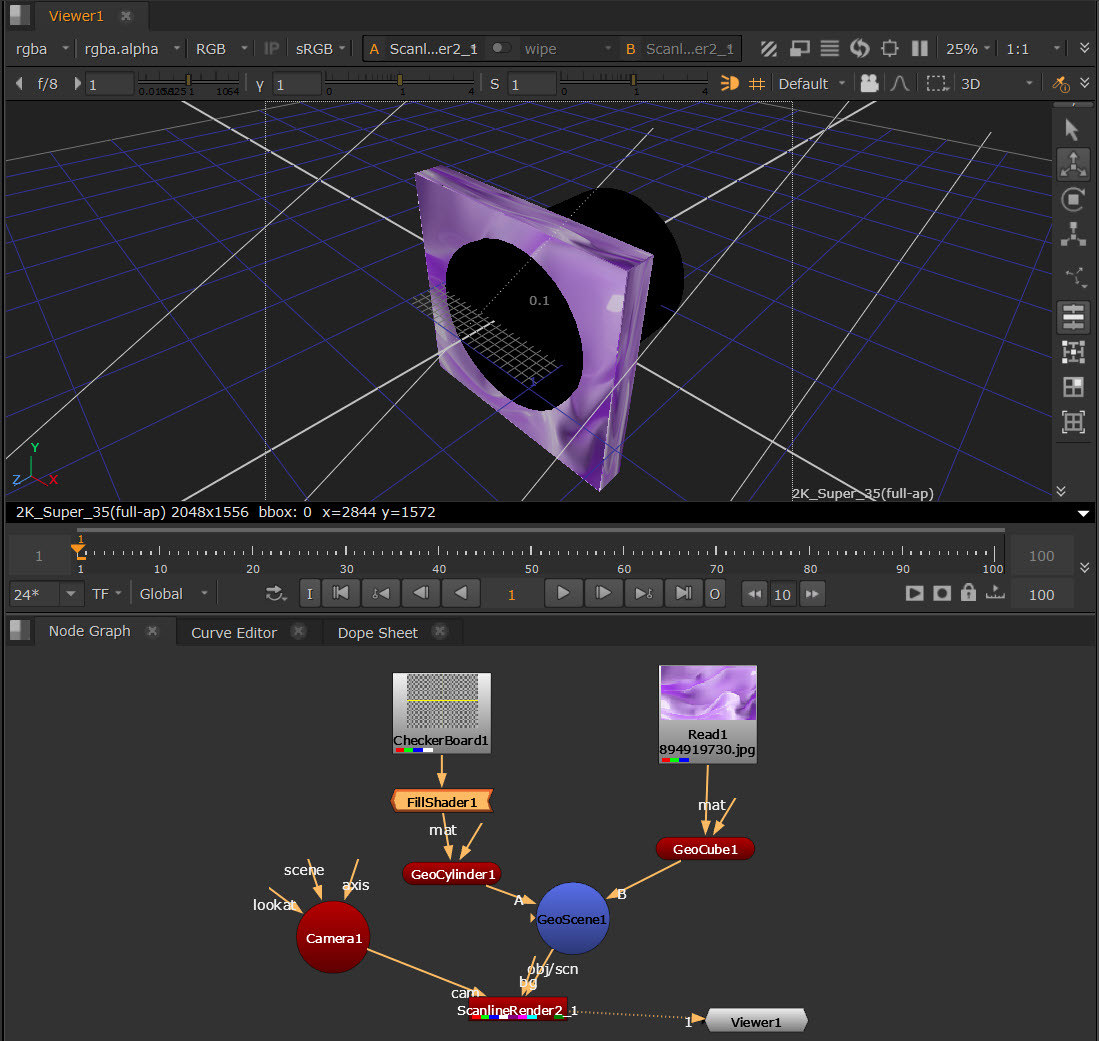Click the refresh viewer icon
Viewport: 1099px width, 1041px height.
[x=859, y=48]
